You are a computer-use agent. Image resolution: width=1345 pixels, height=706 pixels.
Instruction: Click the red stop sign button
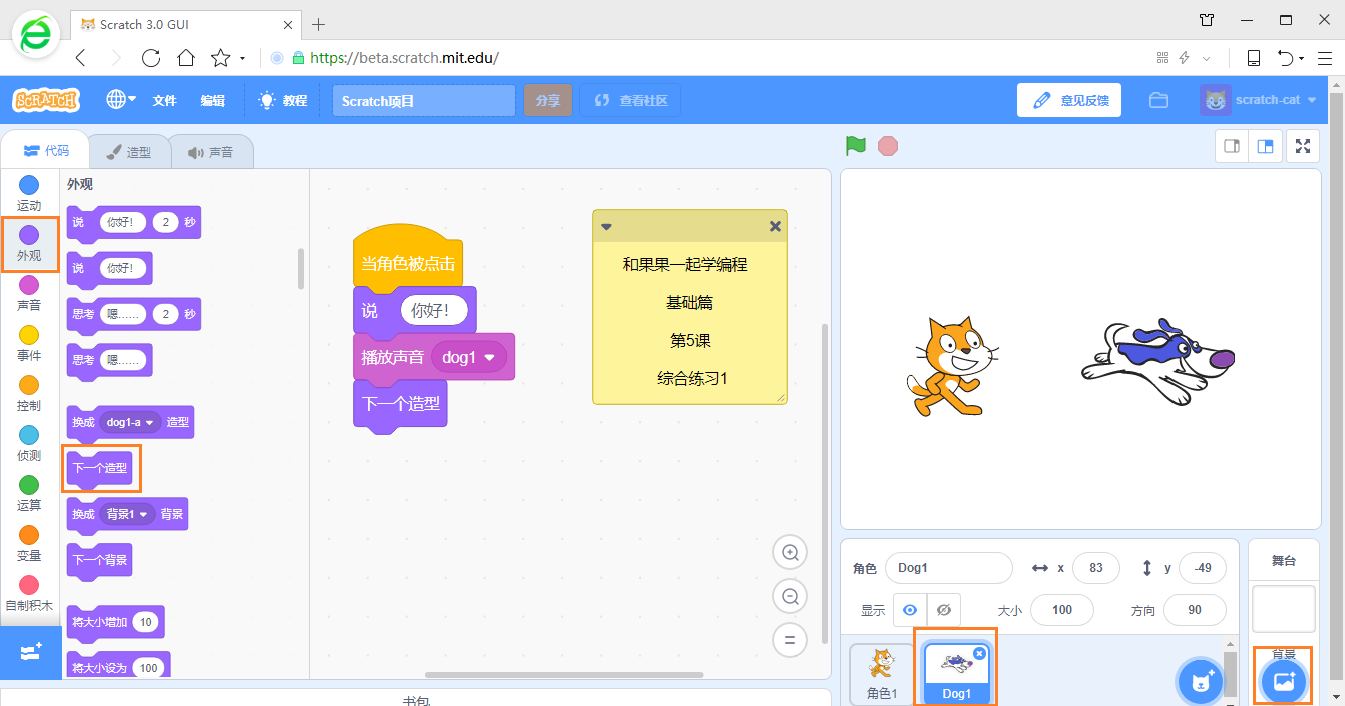coord(888,146)
